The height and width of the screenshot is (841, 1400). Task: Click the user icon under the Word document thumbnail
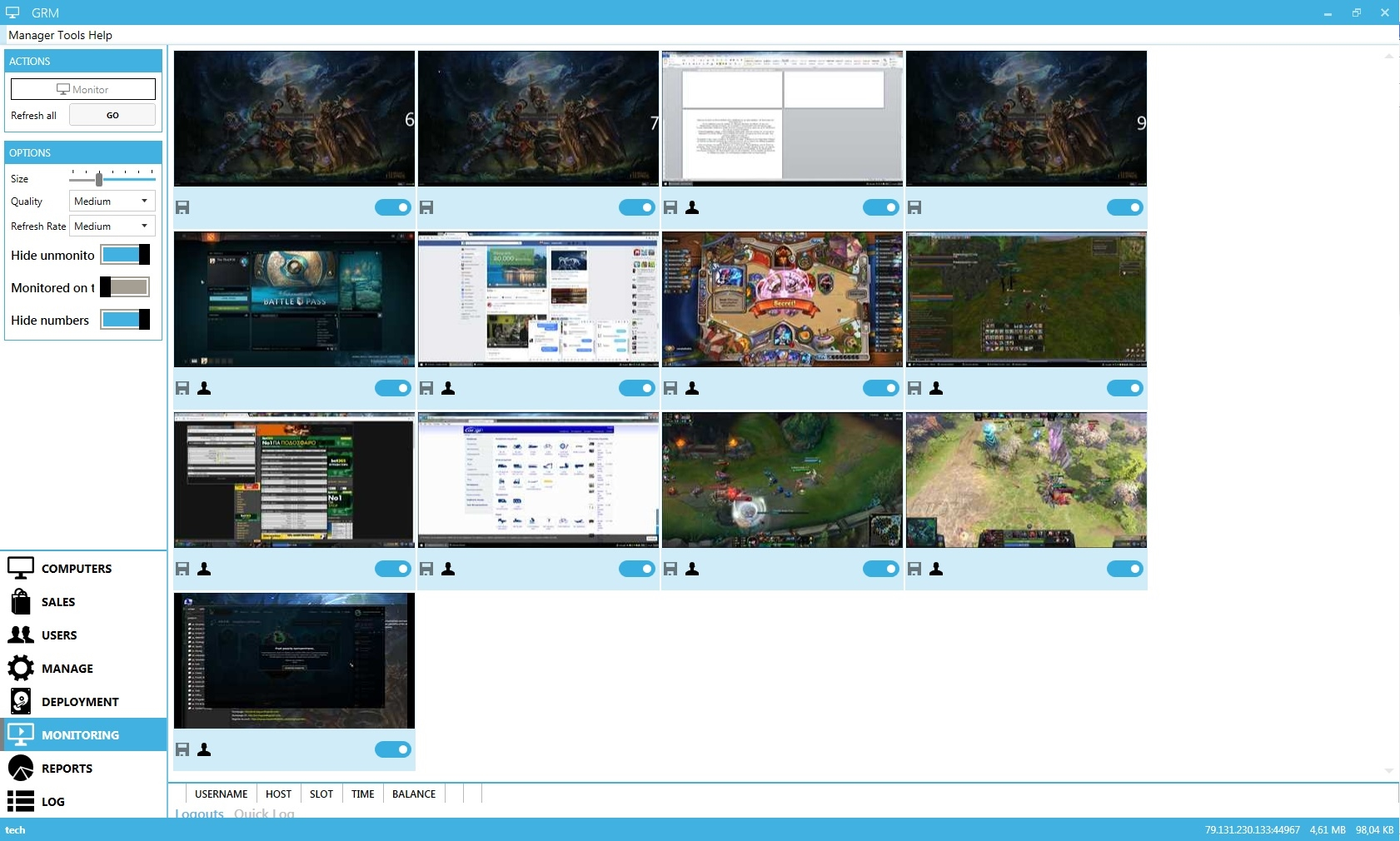click(x=692, y=207)
